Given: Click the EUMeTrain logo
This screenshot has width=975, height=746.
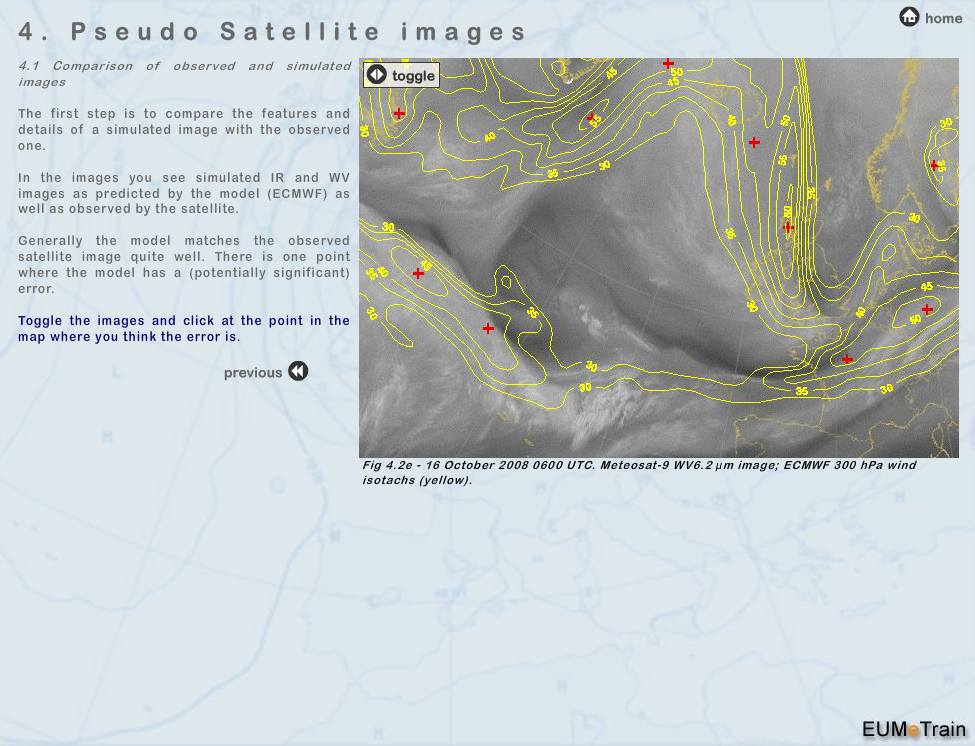Looking at the screenshot, I should [913, 729].
